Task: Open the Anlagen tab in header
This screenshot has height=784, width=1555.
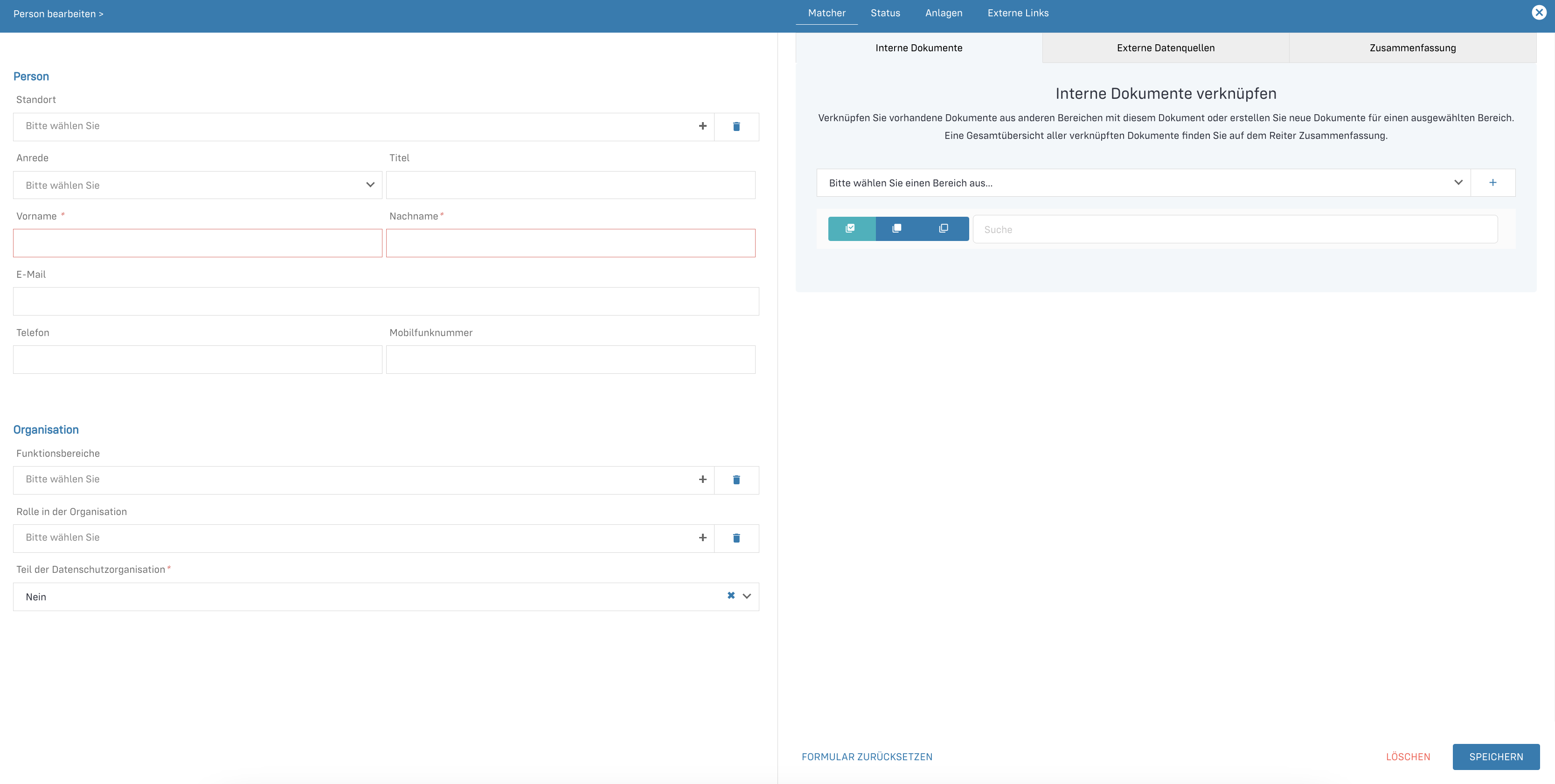Action: (944, 13)
